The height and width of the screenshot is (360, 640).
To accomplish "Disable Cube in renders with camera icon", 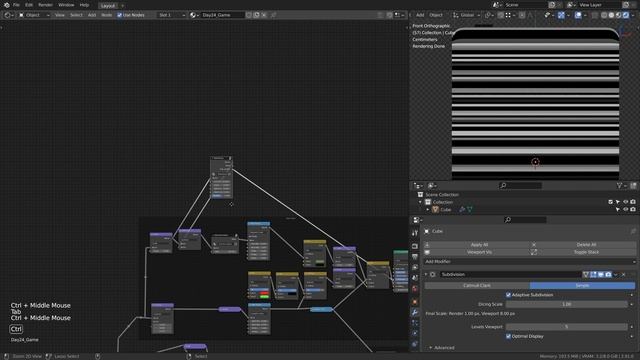I will [x=633, y=210].
